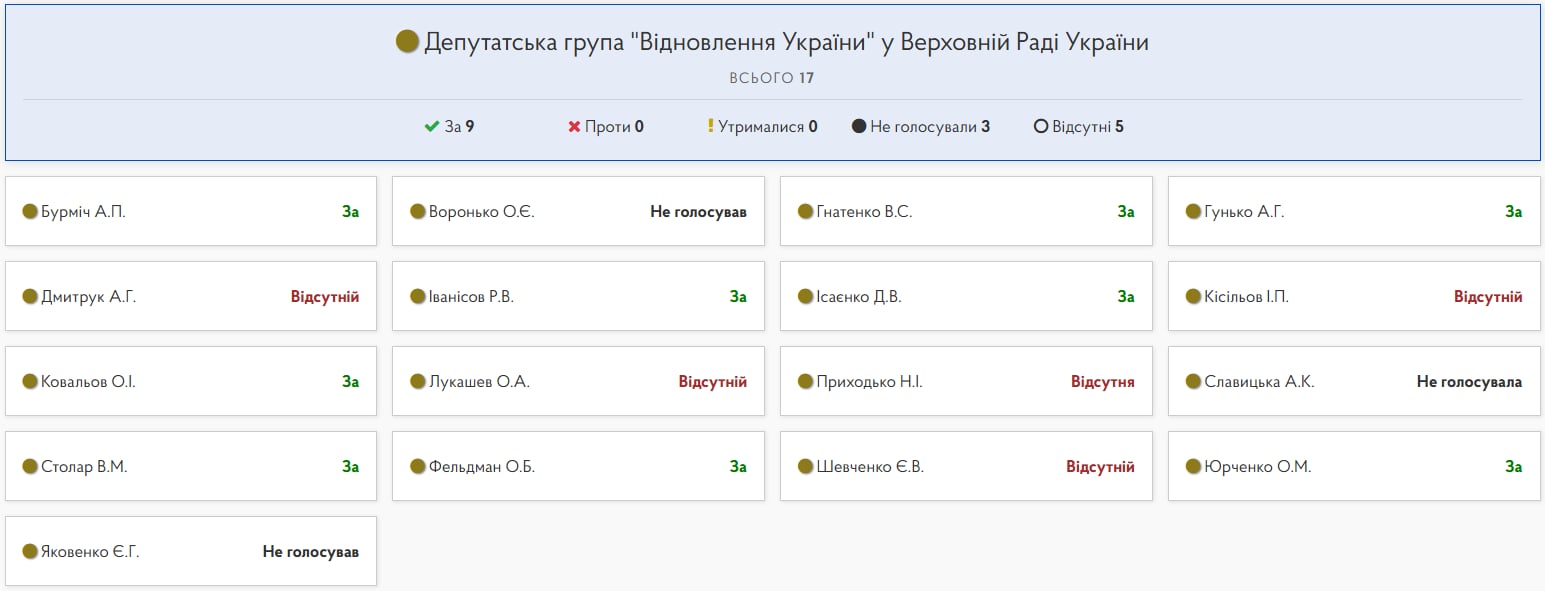Click the gold dot beside Бурміч А.П.

tap(30, 212)
